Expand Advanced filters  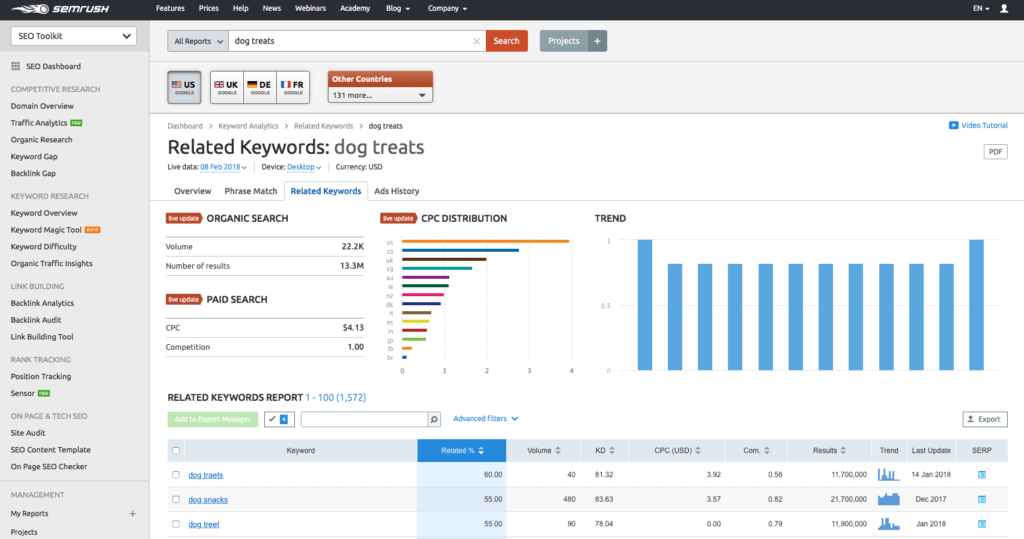pos(485,419)
